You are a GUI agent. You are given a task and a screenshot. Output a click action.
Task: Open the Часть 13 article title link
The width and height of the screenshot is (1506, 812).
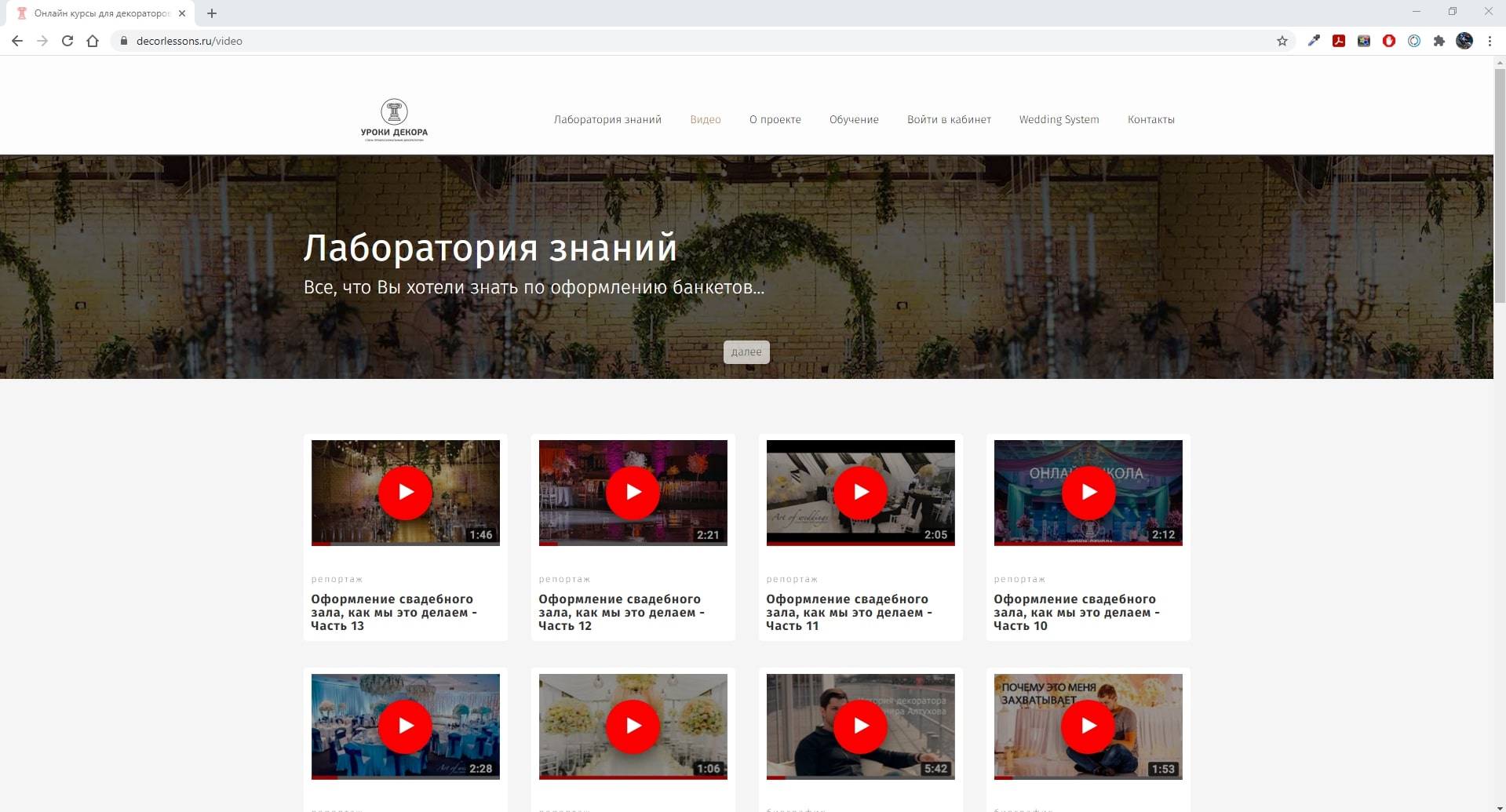click(394, 612)
